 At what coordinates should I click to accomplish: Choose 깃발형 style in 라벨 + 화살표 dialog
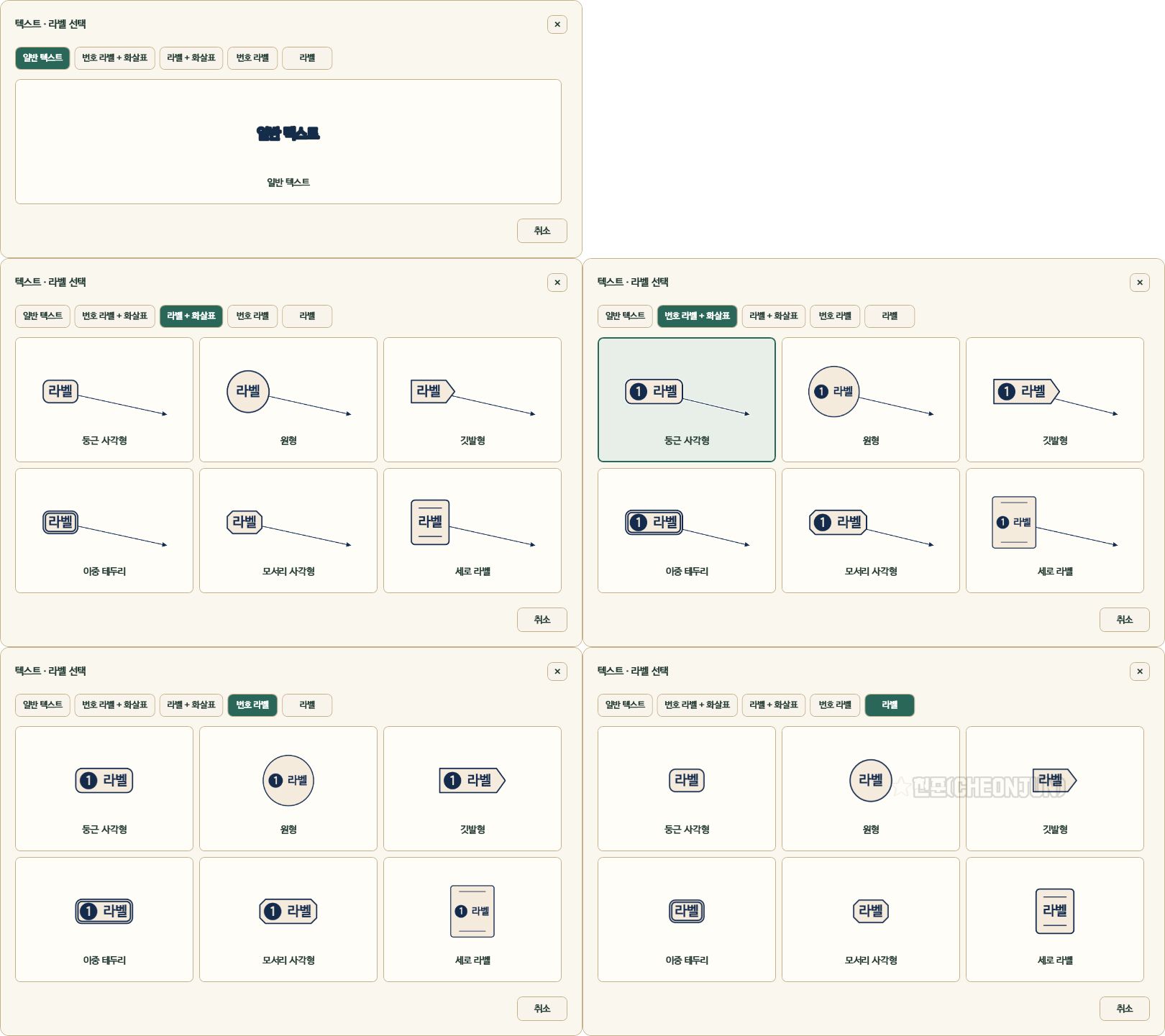pyautogui.click(x=472, y=400)
